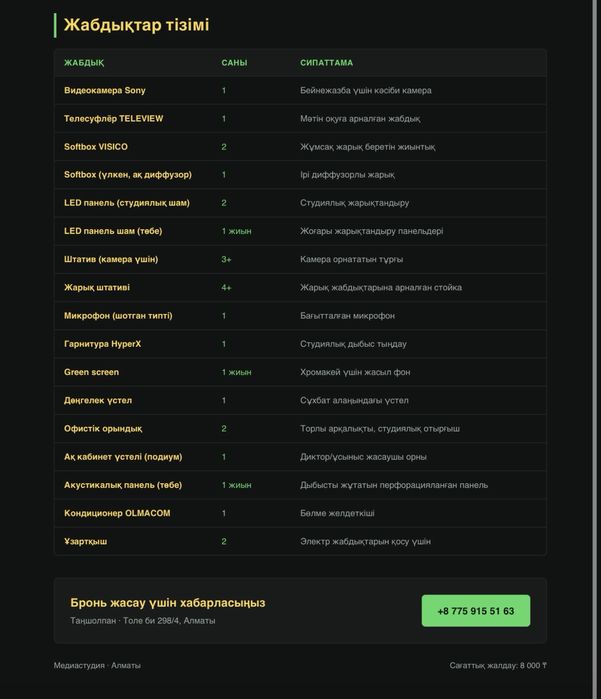The height and width of the screenshot is (699, 601).
Task: Click 'Бронь жасау үшін хабарласыңыз' heading
Action: 168,603
